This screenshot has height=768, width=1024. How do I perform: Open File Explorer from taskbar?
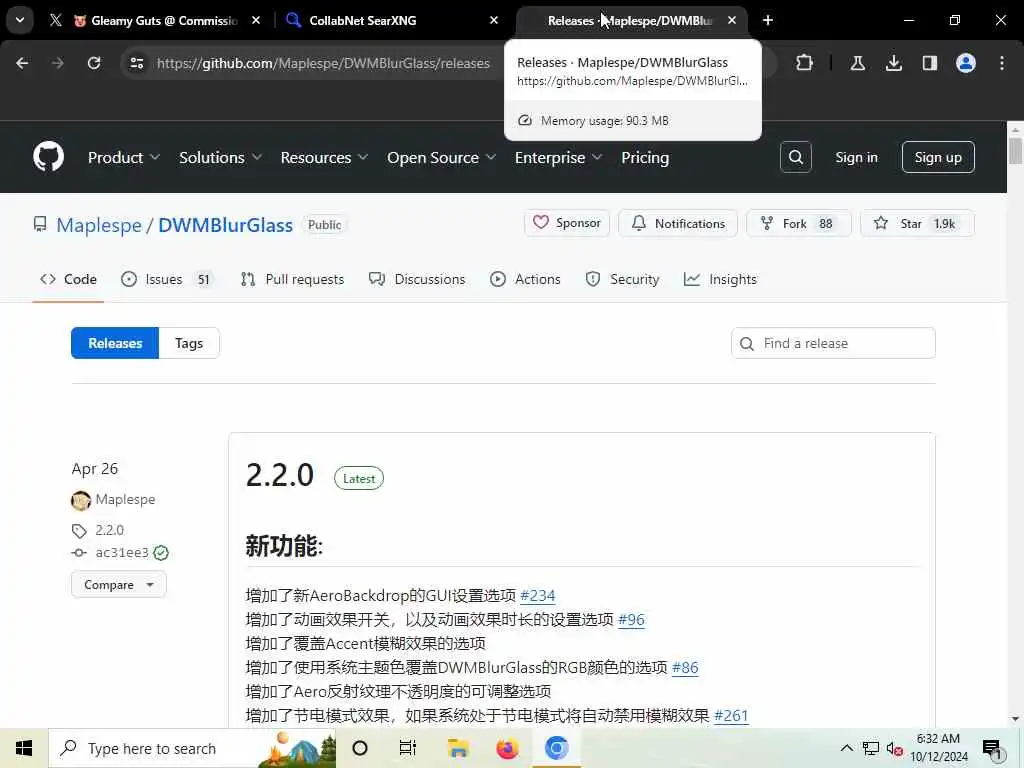point(458,748)
